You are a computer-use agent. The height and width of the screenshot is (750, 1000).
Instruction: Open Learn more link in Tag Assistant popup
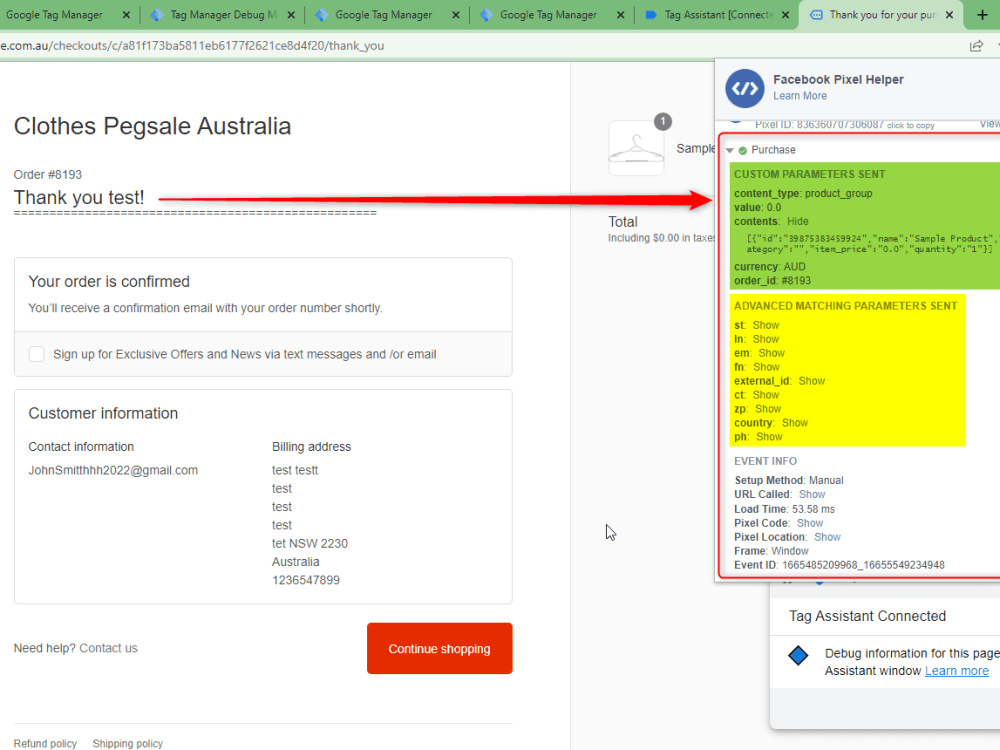click(x=957, y=671)
